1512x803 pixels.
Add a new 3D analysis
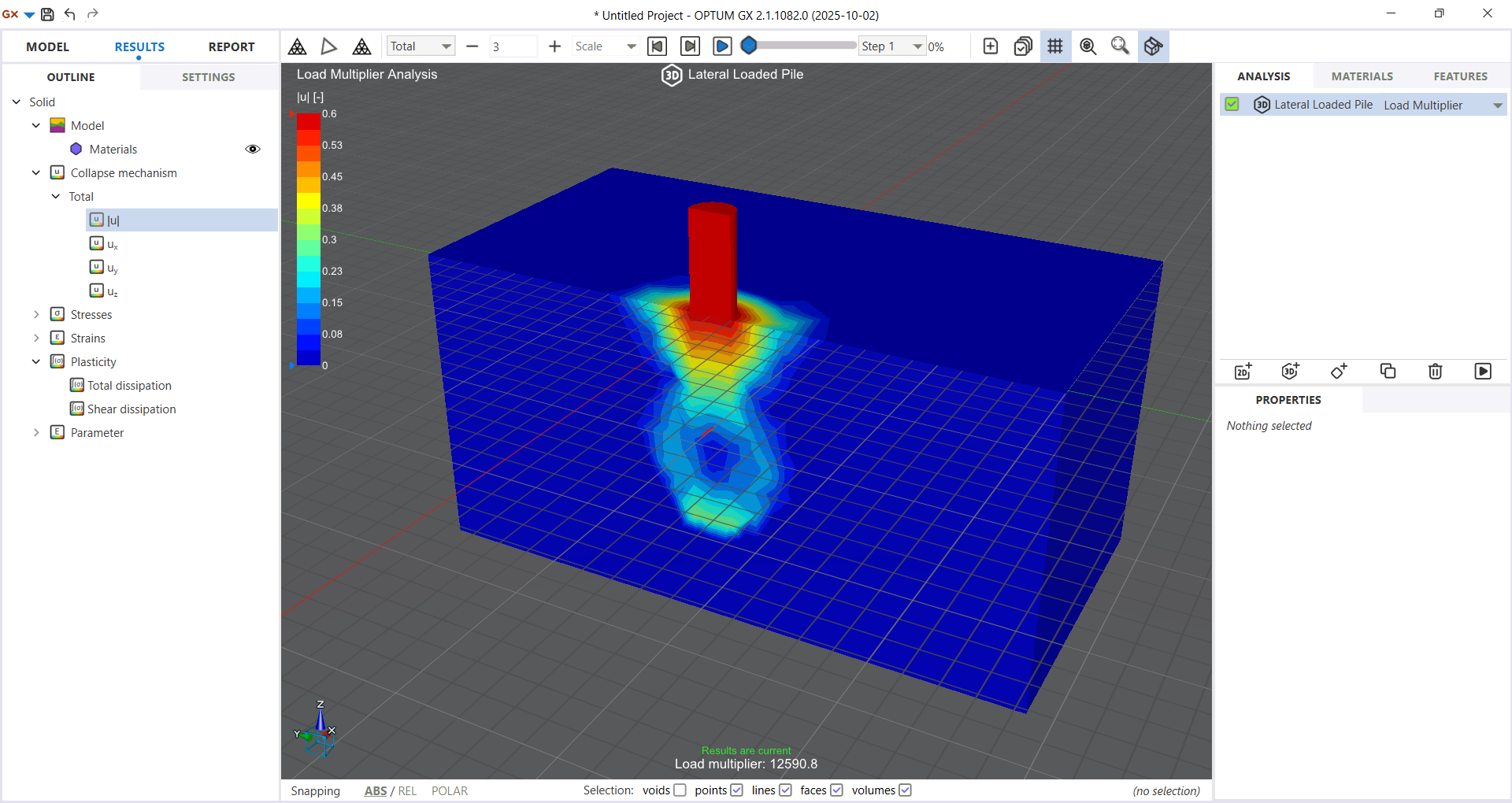pyautogui.click(x=1290, y=371)
